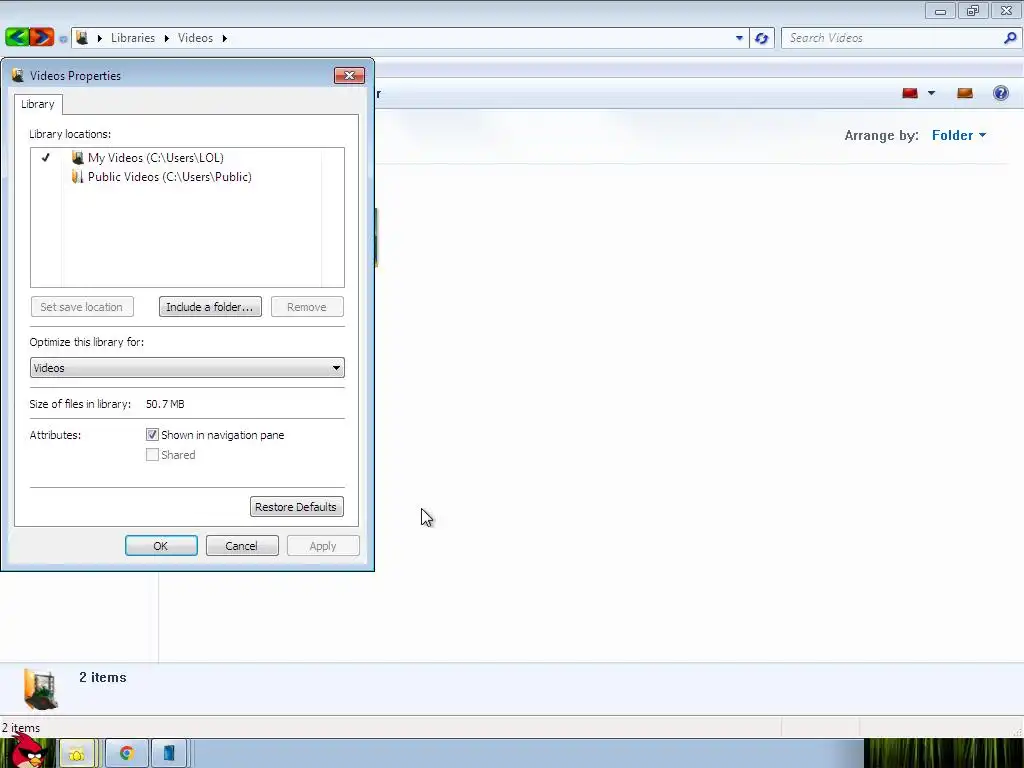Toggle the preview pane icon
Screen dimensions: 1024x768
(x=965, y=93)
